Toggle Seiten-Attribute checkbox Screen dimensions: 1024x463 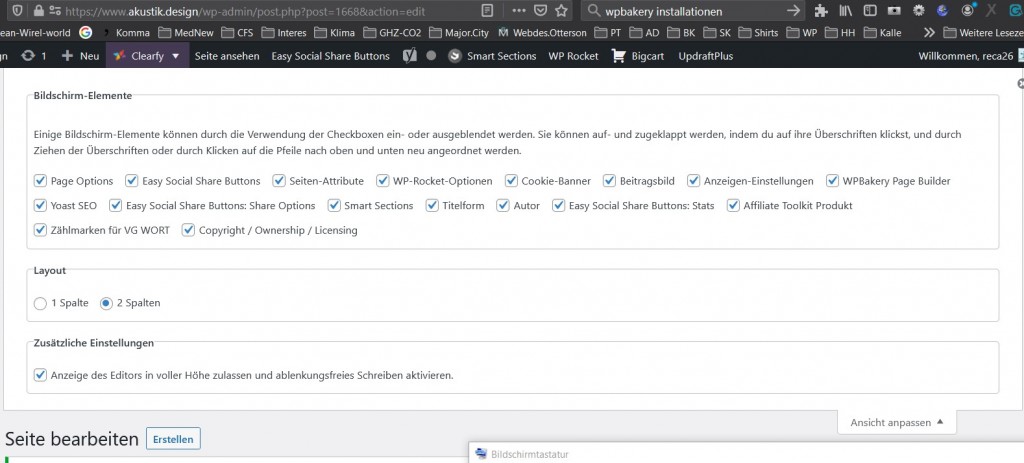click(x=280, y=181)
